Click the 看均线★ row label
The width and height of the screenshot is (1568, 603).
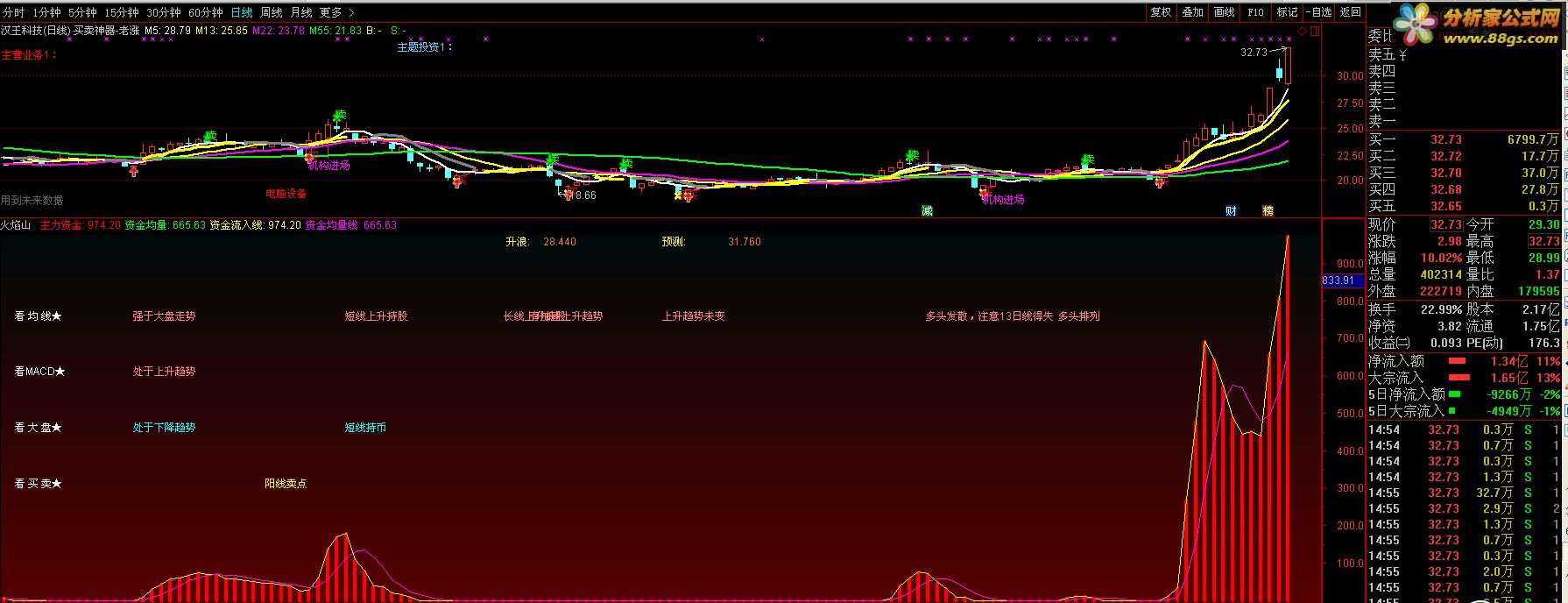[x=38, y=316]
